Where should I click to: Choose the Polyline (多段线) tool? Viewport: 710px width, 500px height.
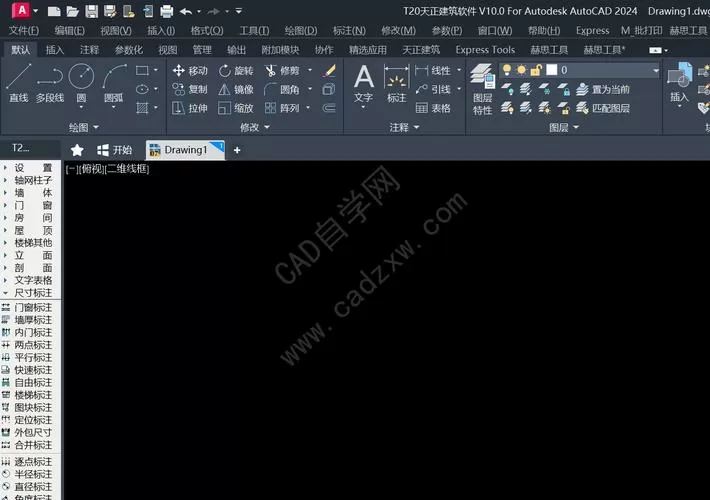click(50, 83)
